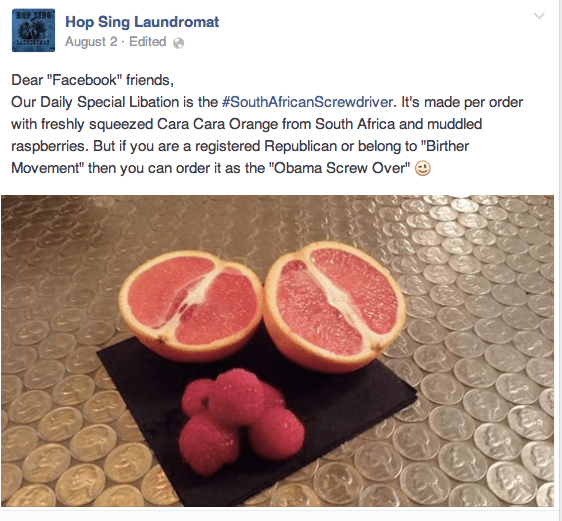
Task: Click the smiley emoji ending the post
Action: (423, 168)
